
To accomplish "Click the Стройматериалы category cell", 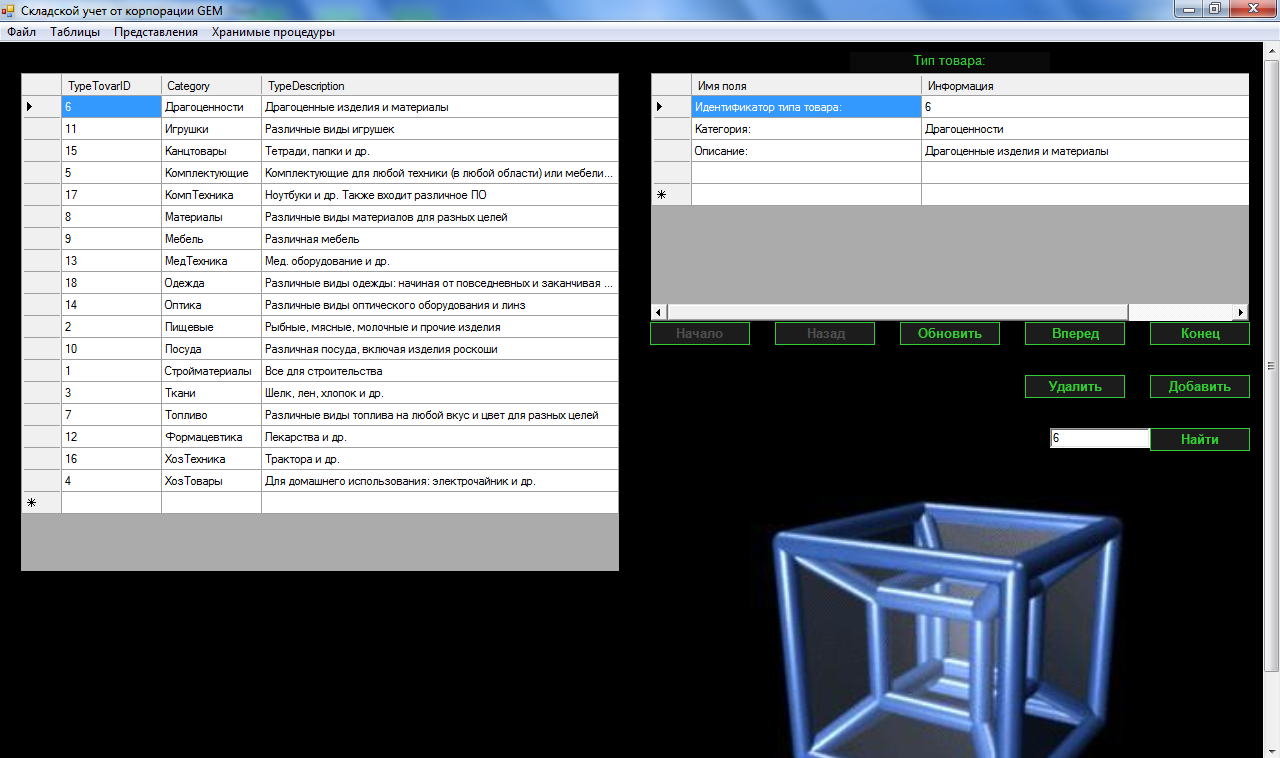I will pyautogui.click(x=211, y=371).
